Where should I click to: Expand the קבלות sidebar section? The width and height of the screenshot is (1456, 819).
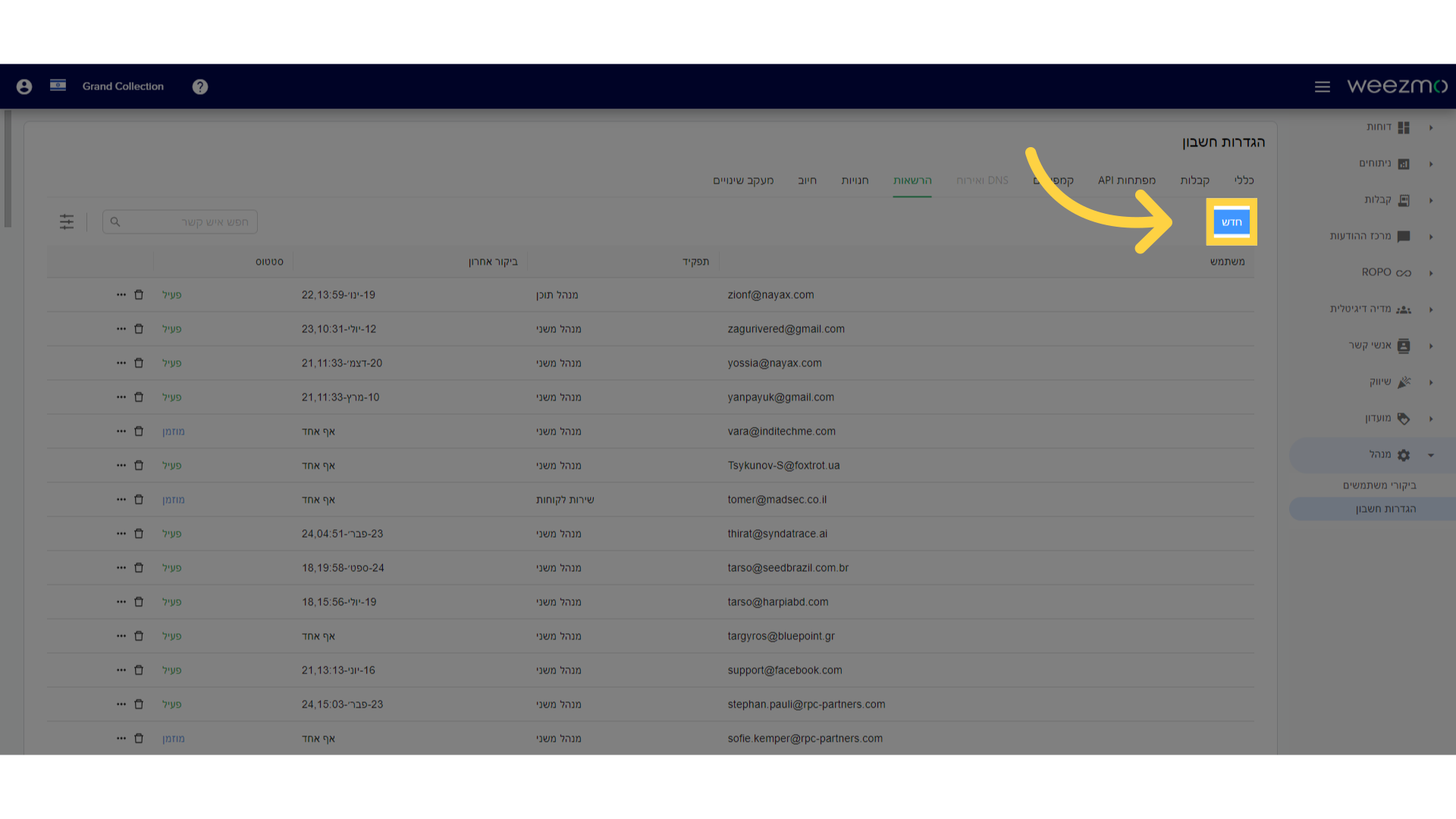tap(1431, 200)
